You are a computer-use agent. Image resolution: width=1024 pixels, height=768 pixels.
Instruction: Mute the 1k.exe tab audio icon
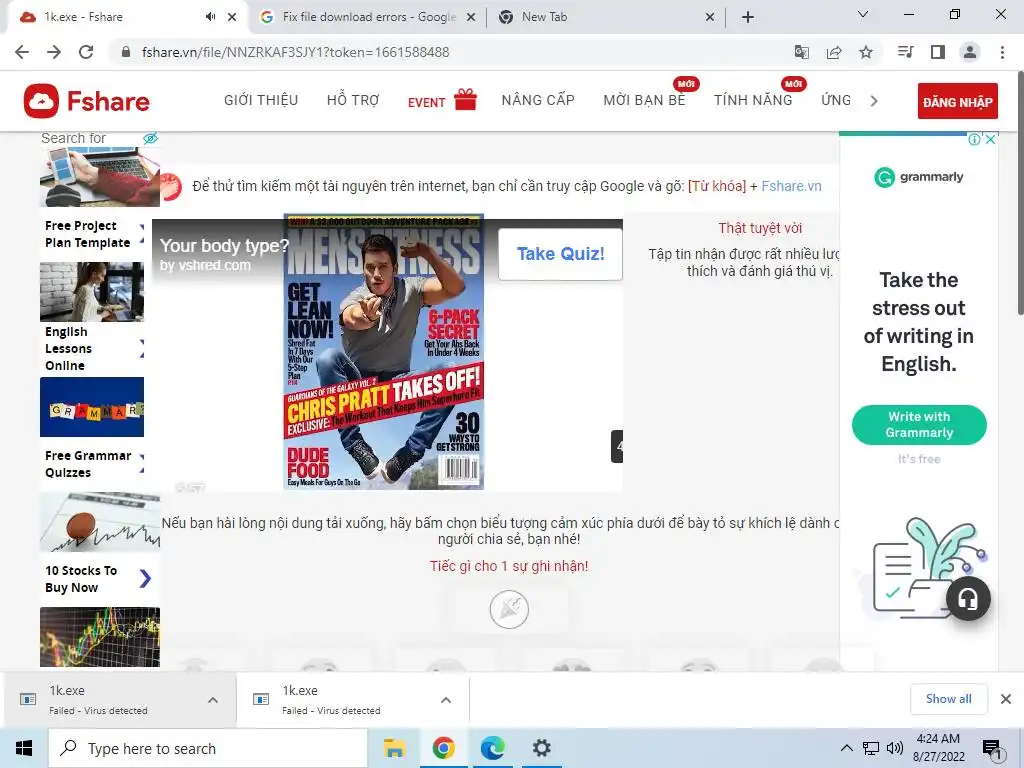(210, 17)
